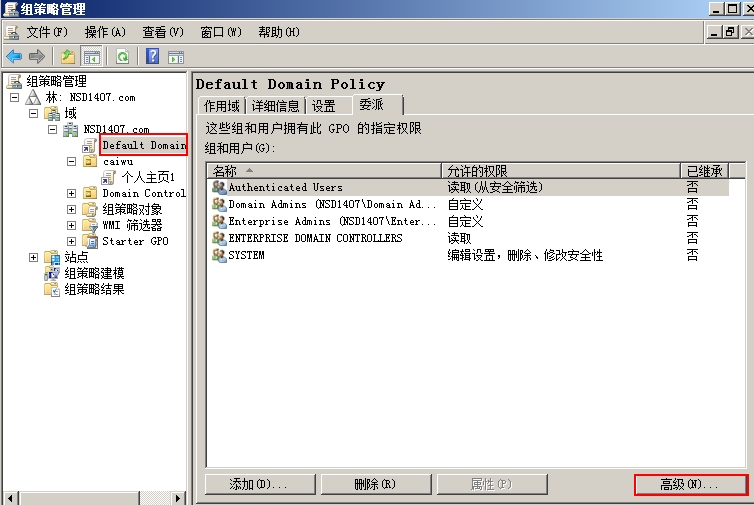754x505 pixels.
Task: Open help via the question mark icon
Action: coord(152,57)
